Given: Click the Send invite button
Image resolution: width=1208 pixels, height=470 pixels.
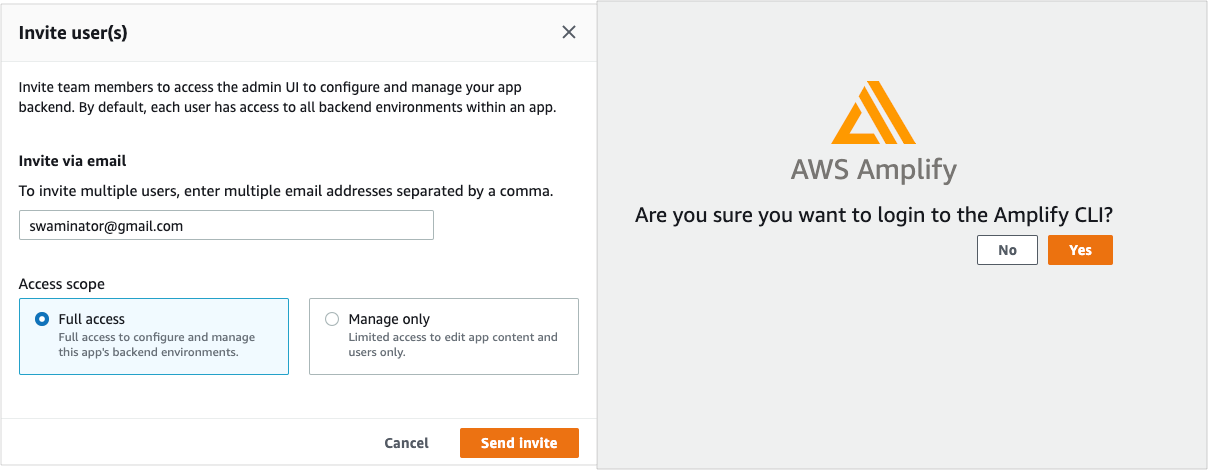Looking at the screenshot, I should 519,443.
